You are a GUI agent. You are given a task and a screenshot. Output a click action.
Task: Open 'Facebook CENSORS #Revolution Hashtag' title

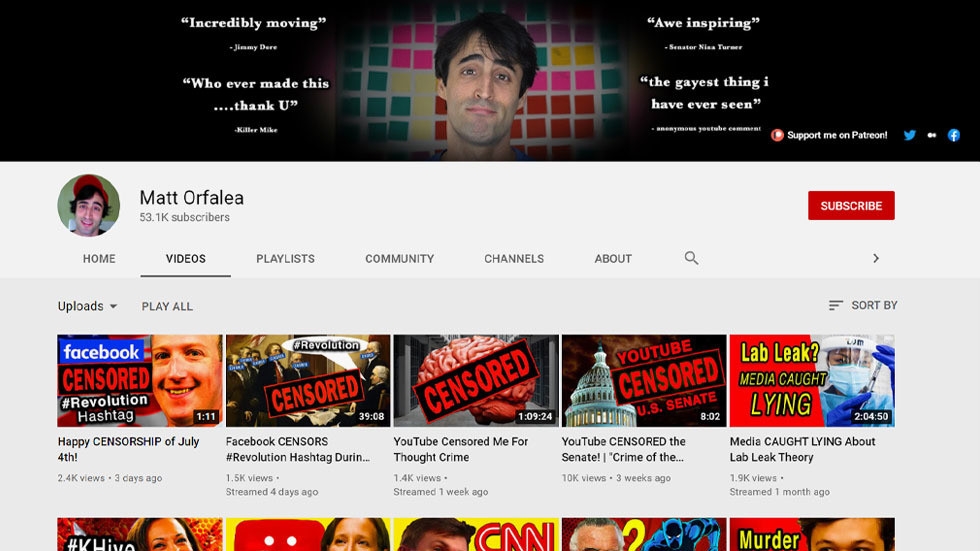tap(298, 449)
